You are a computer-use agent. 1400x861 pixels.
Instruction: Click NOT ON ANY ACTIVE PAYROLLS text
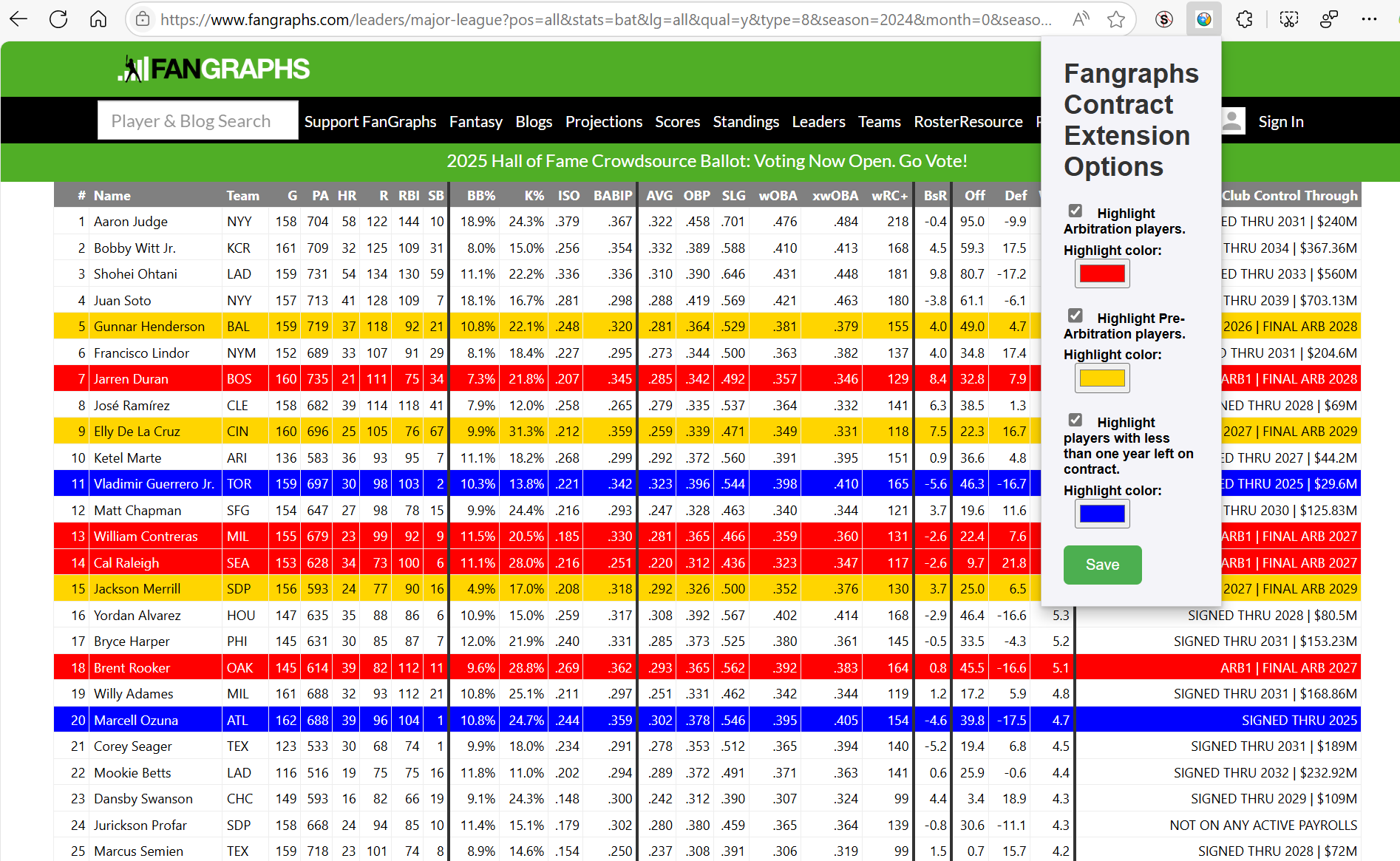[x=1263, y=825]
